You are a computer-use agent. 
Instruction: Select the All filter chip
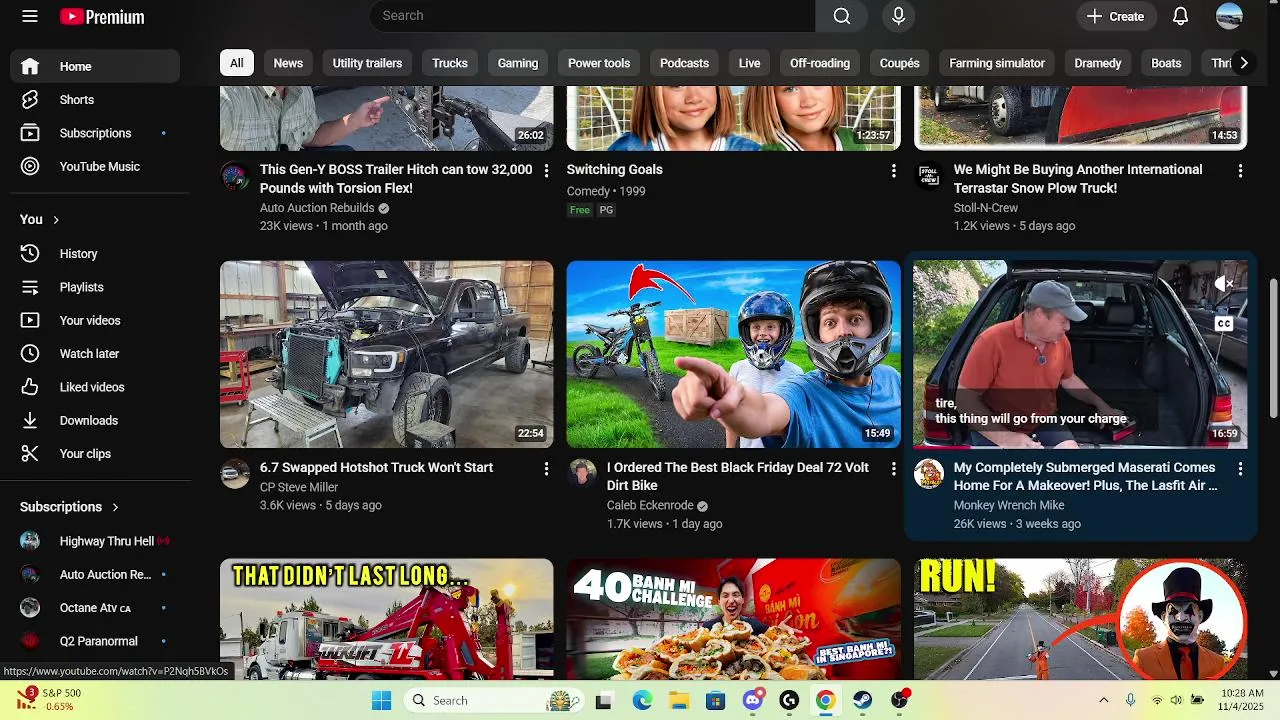click(236, 63)
